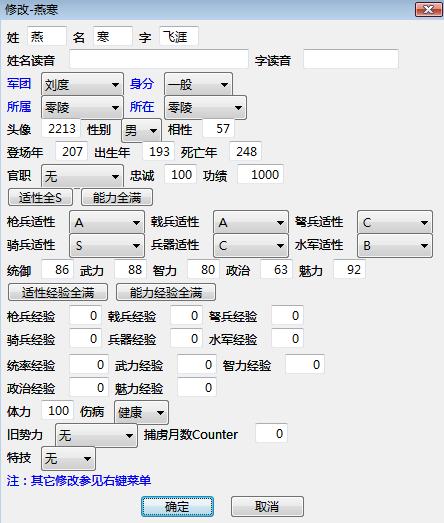Image resolution: width=444 pixels, height=523 pixels.
Task: Click the empty 姓名读音 field
Action: point(159,59)
